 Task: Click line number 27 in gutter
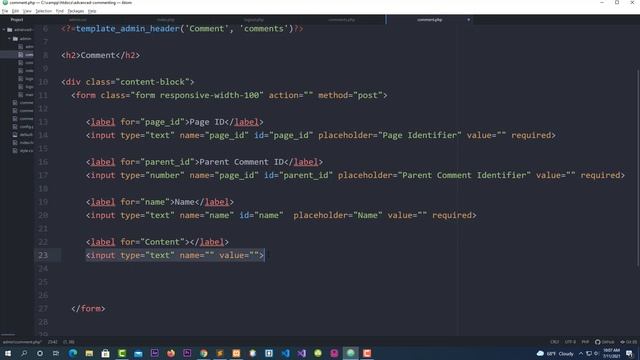click(x=43, y=309)
